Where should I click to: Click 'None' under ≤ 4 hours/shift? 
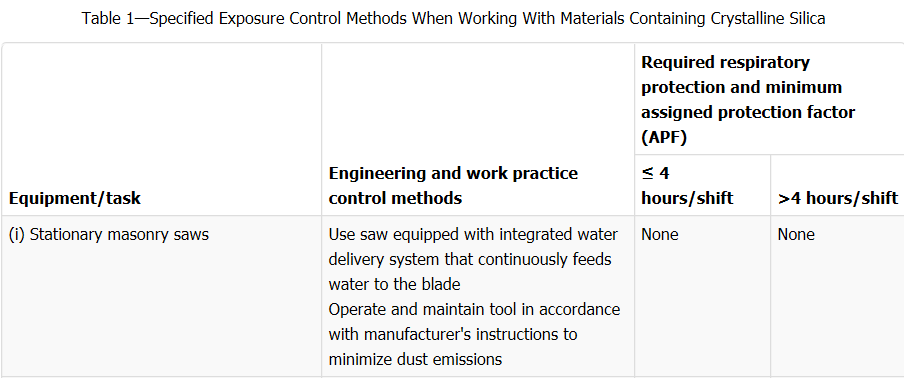(x=660, y=235)
